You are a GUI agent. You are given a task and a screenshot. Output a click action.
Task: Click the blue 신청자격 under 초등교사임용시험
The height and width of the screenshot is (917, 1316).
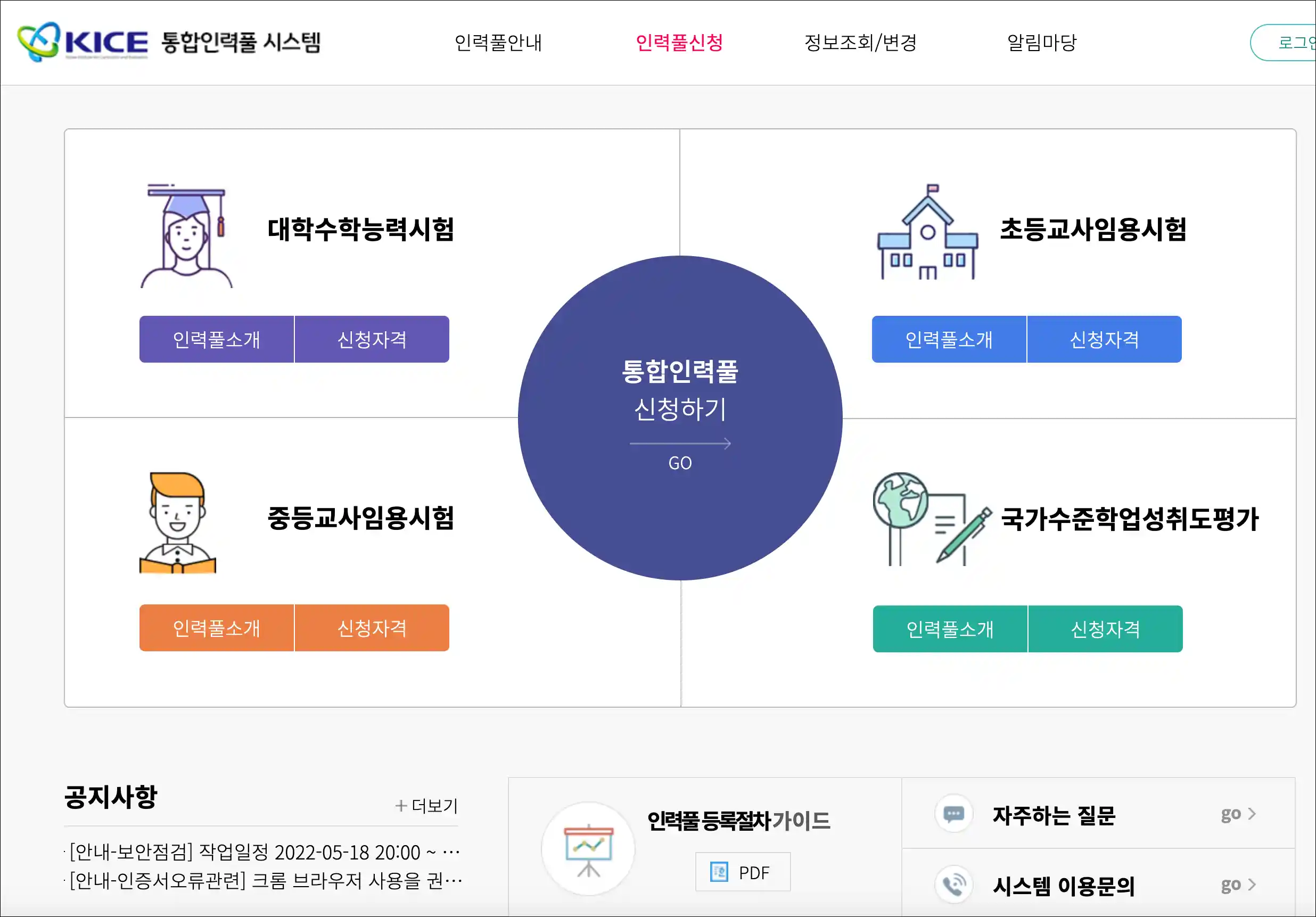pos(1105,340)
